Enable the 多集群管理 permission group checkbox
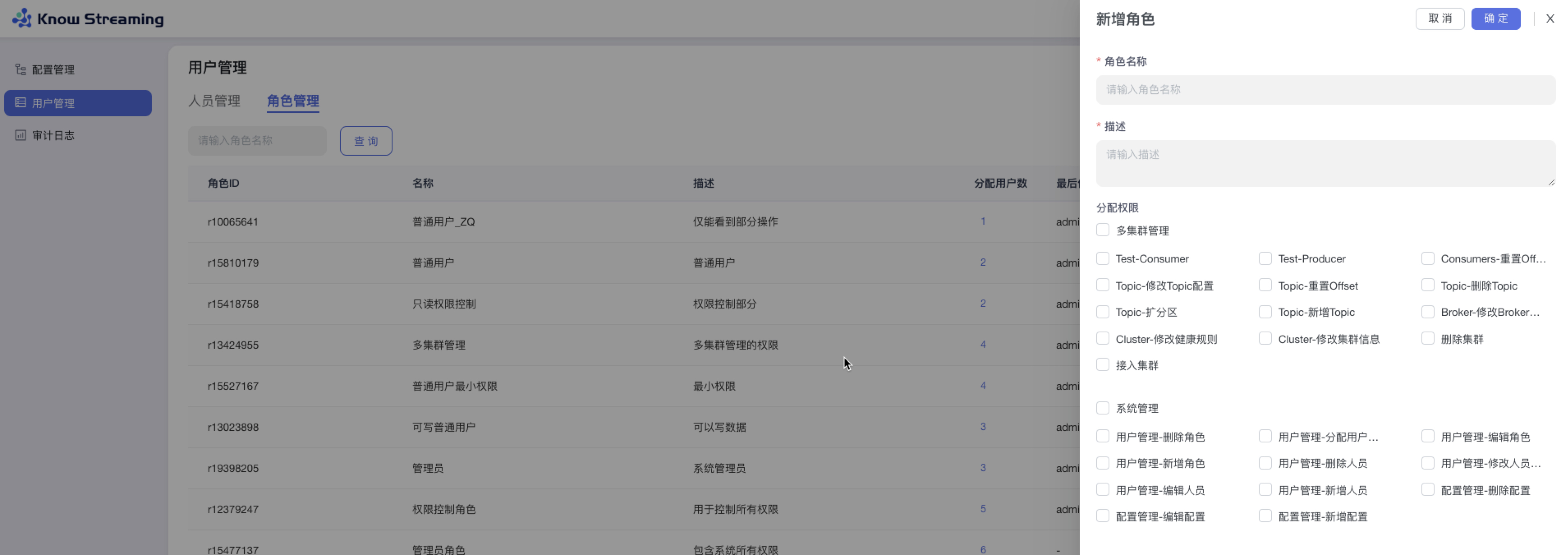This screenshot has width=1568, height=555. 1102,230
